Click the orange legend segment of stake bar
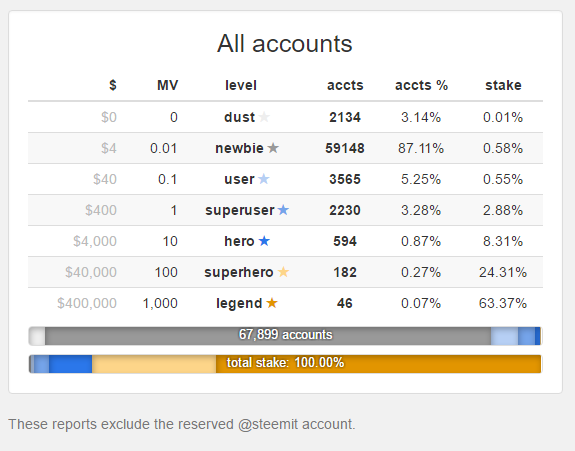 click(378, 364)
